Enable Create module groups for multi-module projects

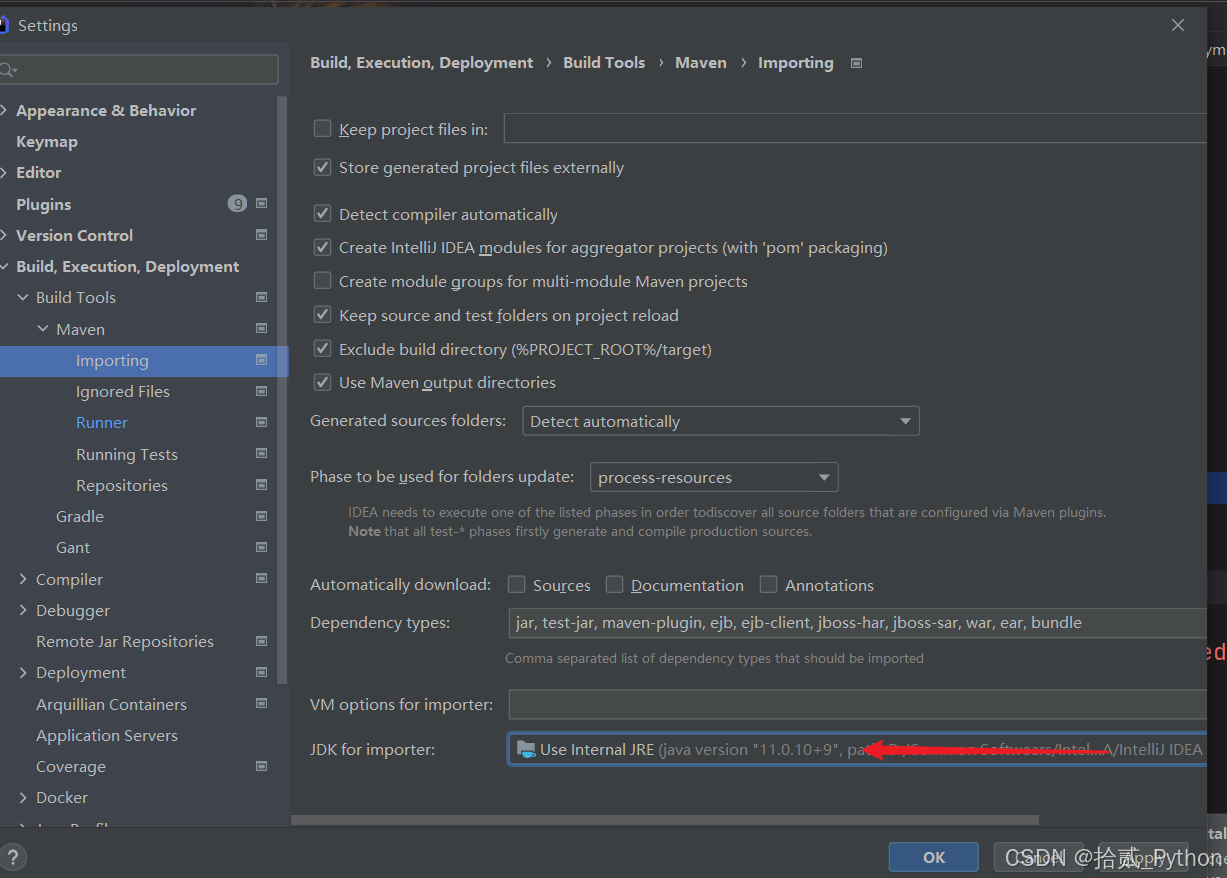322,281
